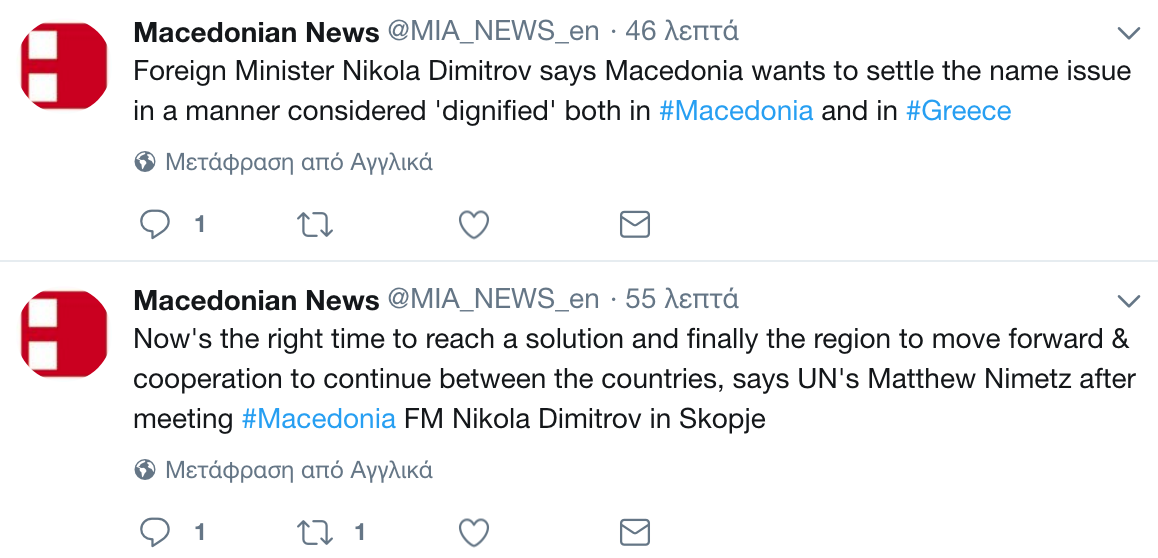Follow #Macedonia hashtag in second tweet
The height and width of the screenshot is (558, 1158).
click(x=318, y=418)
